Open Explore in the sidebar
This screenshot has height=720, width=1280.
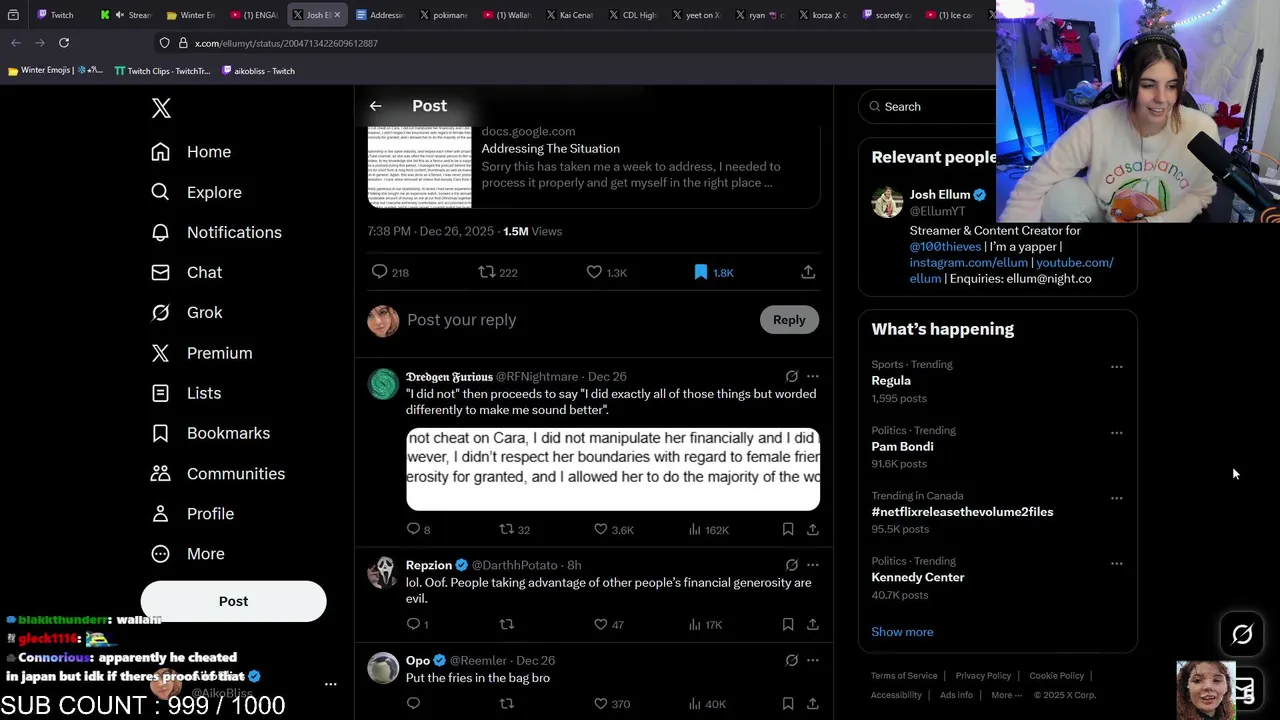tap(196, 192)
